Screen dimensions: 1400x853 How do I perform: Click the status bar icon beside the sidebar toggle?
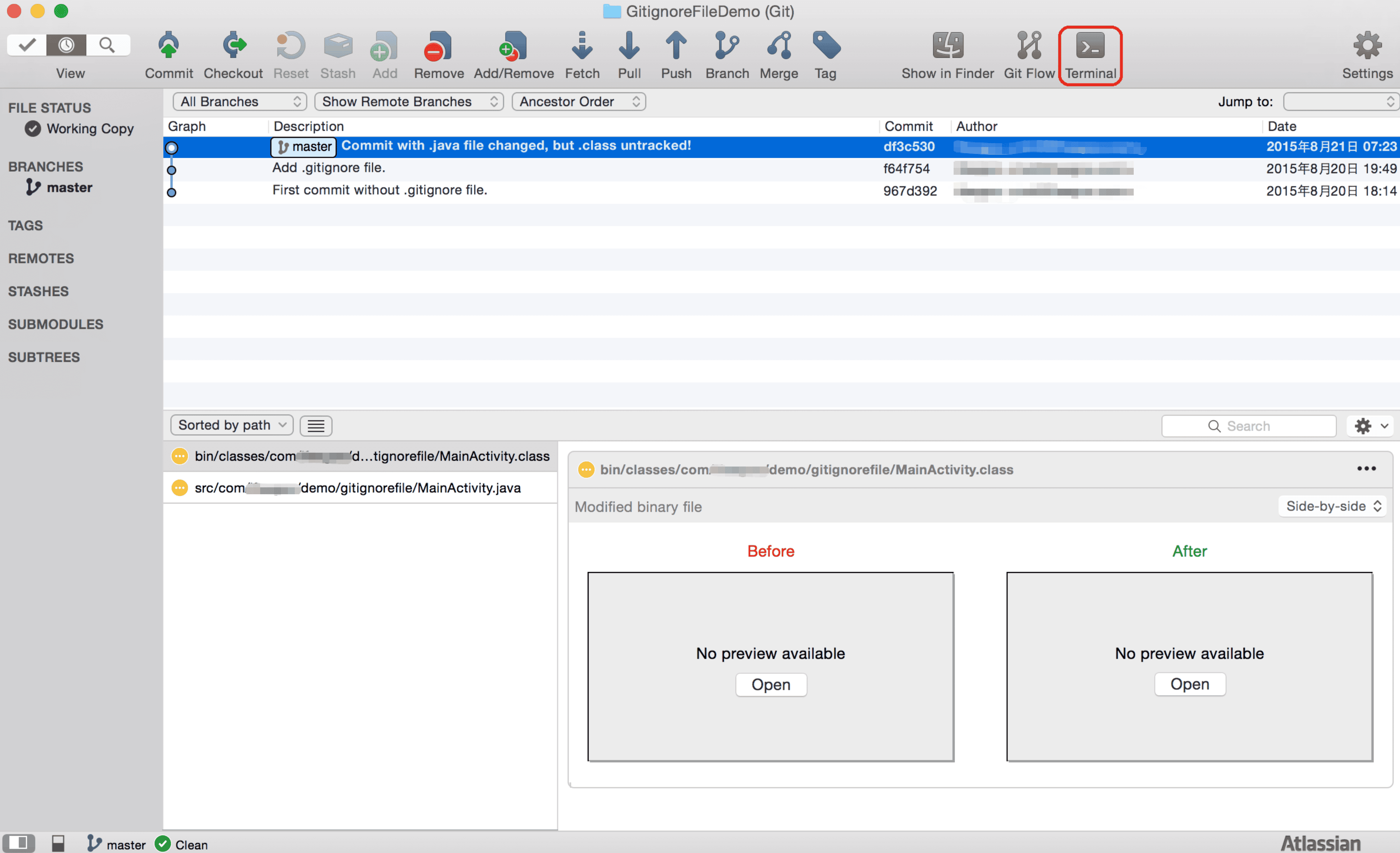point(58,843)
